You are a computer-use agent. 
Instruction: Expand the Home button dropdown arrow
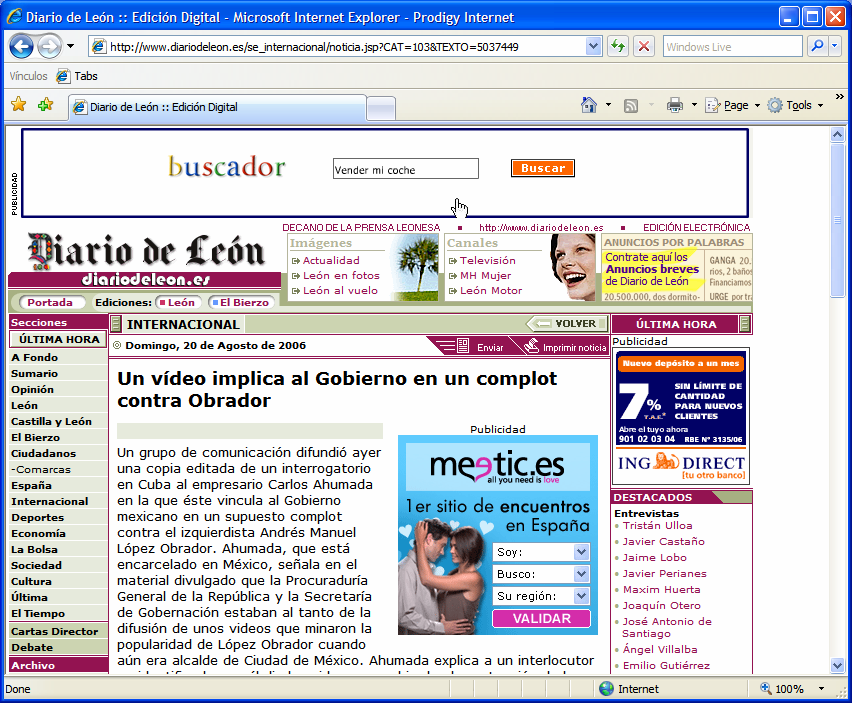coord(608,105)
